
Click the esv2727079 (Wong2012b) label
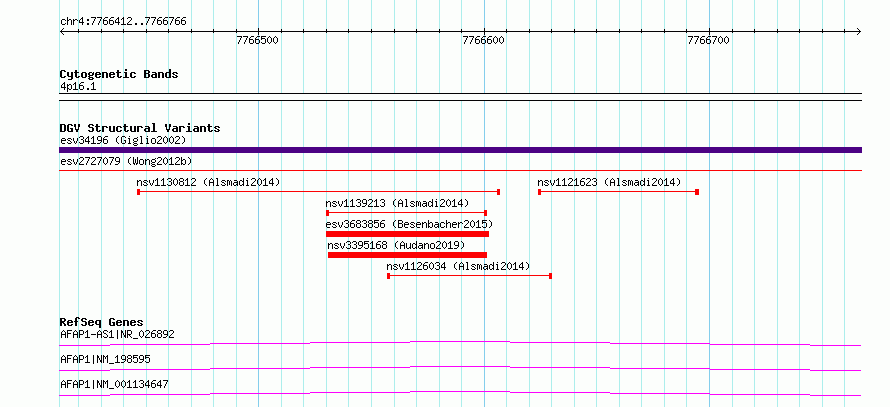(x=126, y=161)
